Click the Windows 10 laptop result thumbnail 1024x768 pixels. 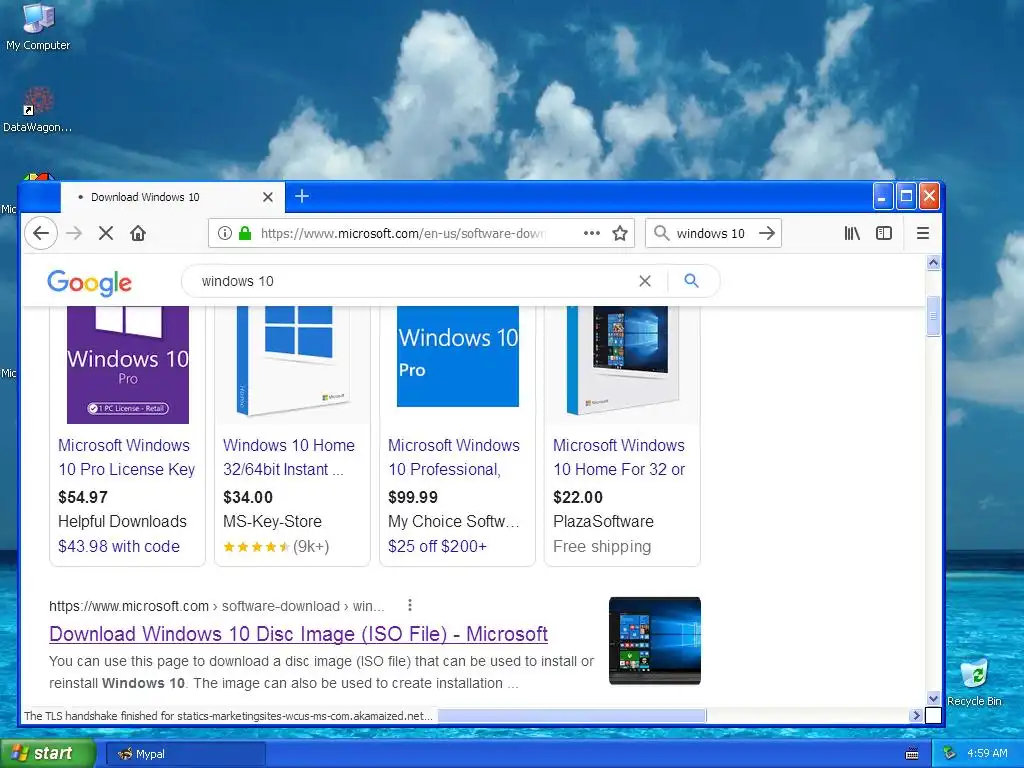[654, 641]
